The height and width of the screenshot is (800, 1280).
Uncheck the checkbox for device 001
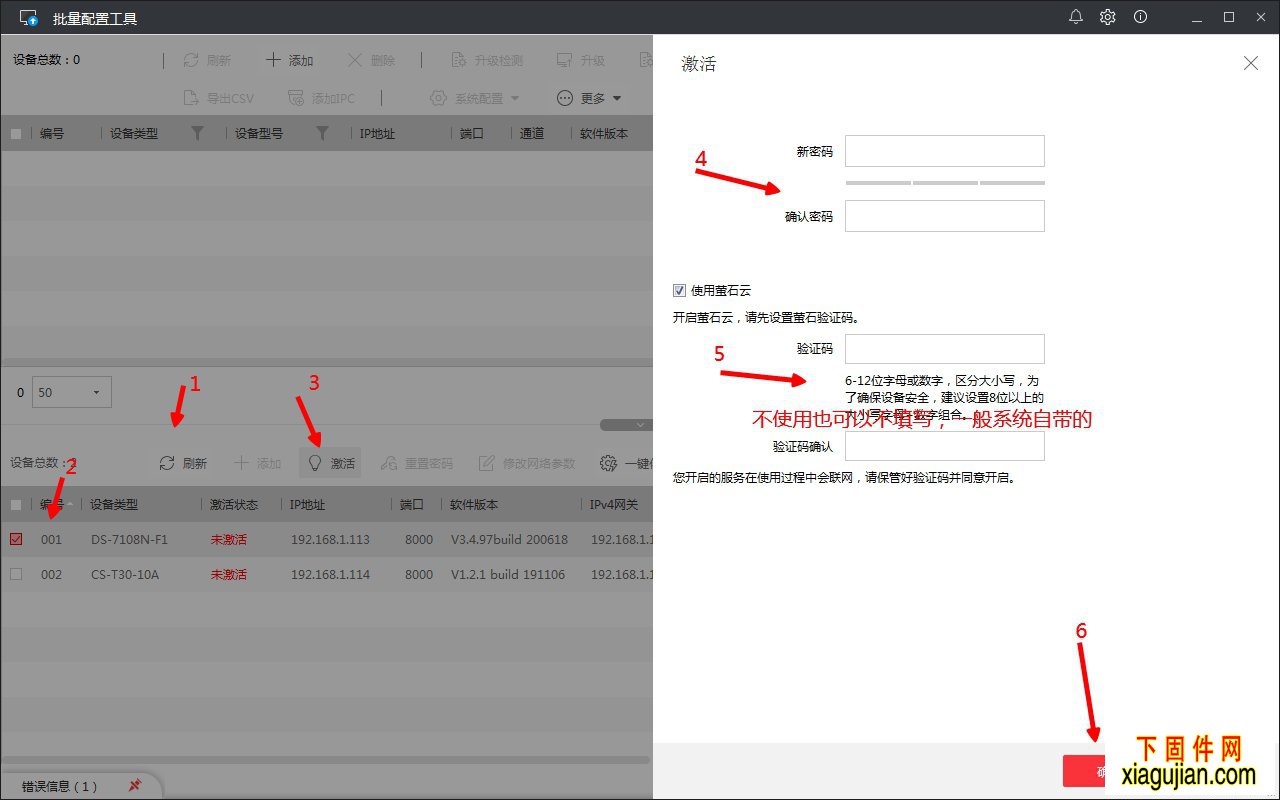click(x=16, y=539)
